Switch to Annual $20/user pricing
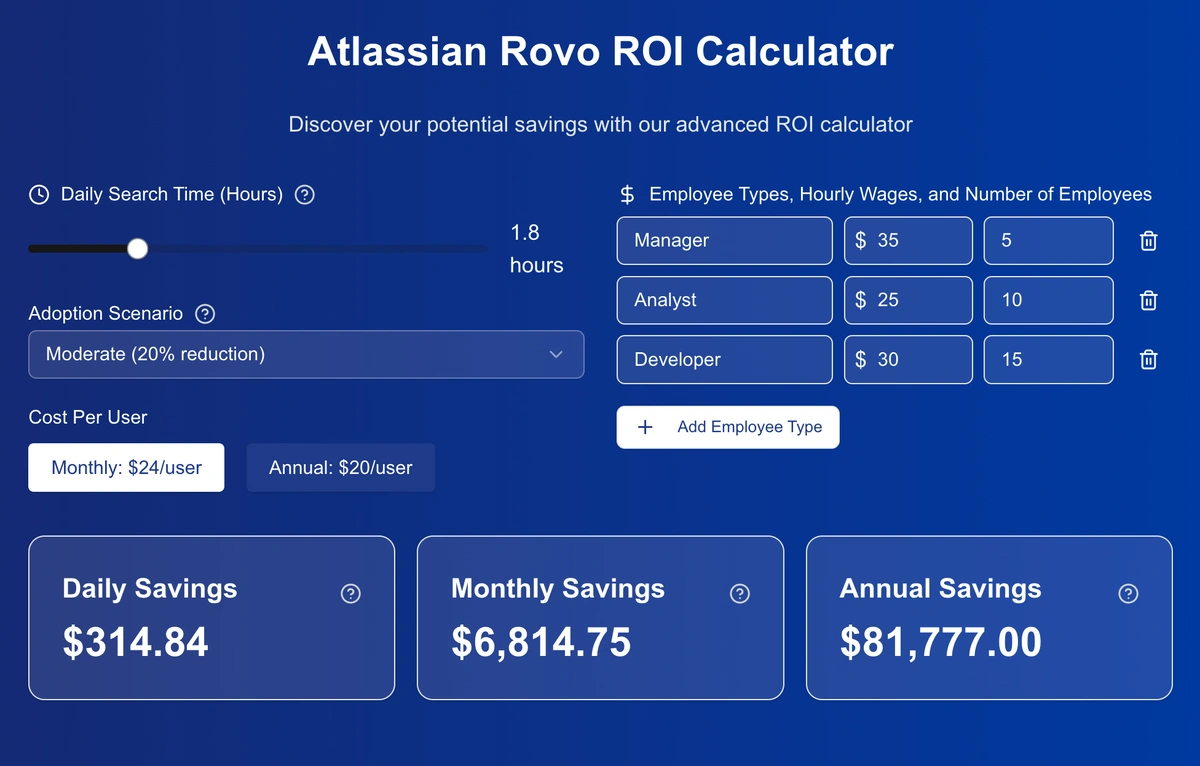 pos(340,468)
